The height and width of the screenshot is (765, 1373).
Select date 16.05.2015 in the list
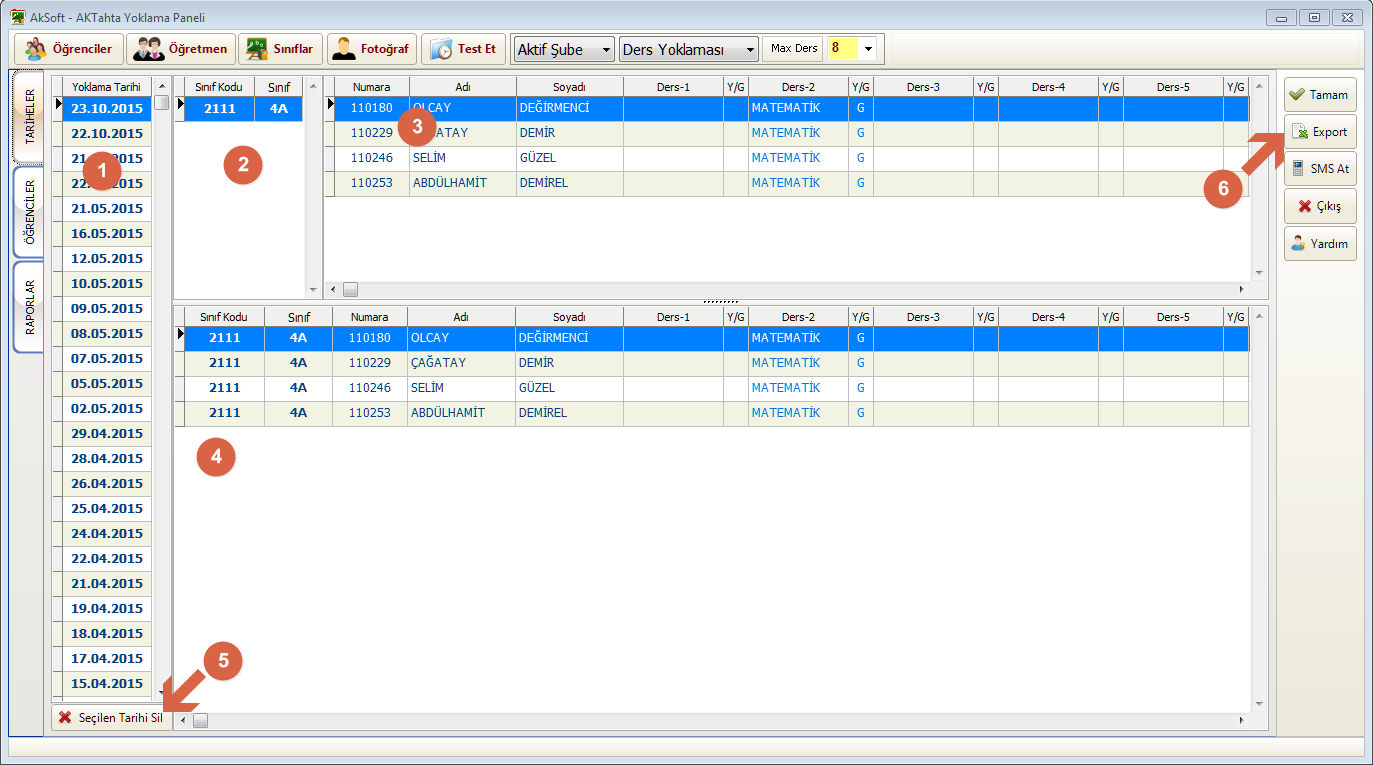(x=107, y=233)
